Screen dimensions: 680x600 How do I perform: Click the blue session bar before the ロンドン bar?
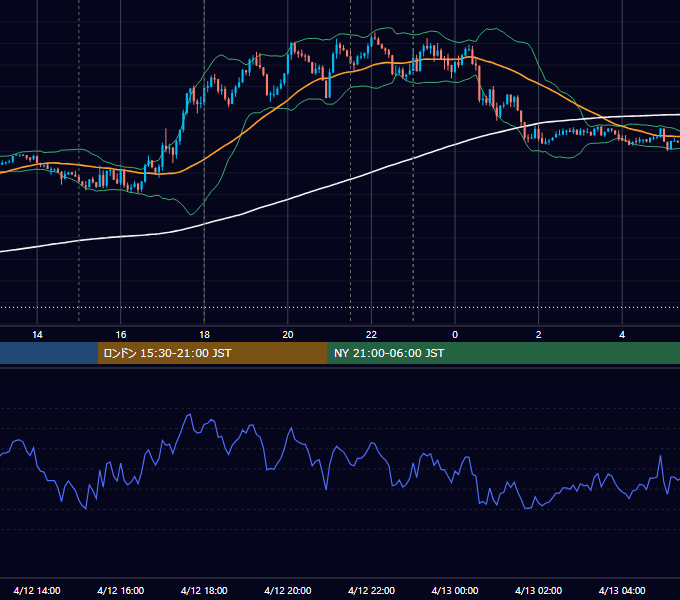tap(49, 353)
